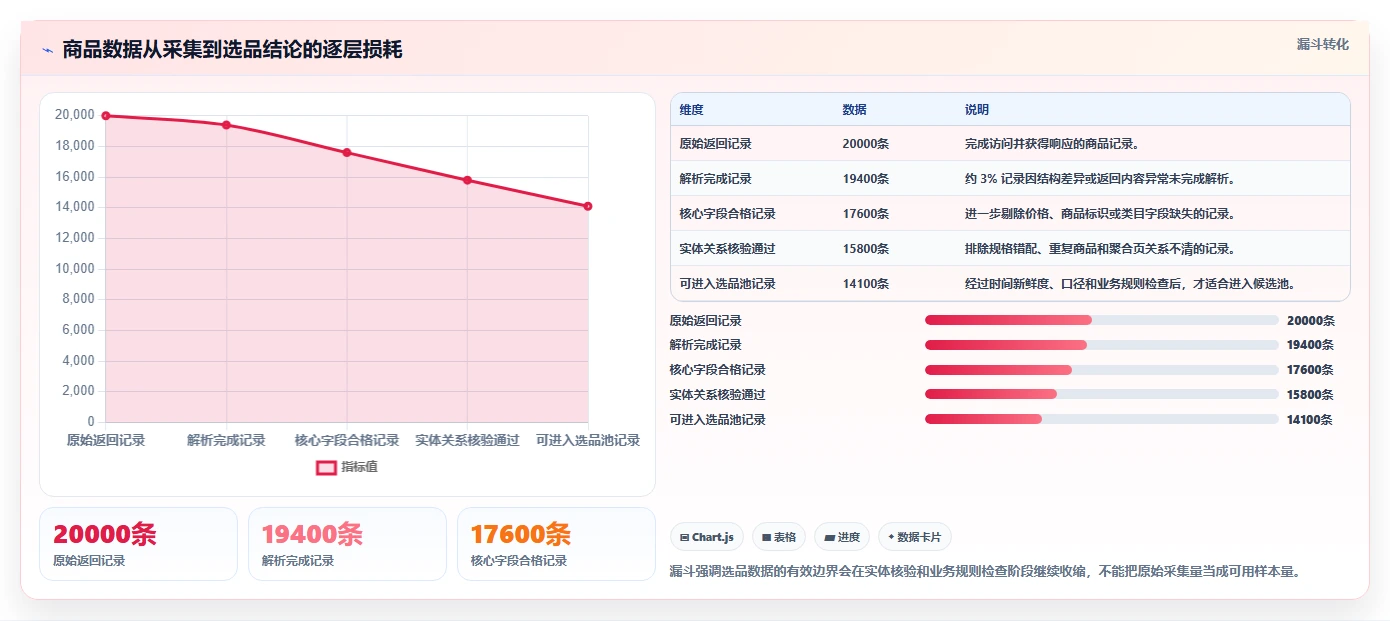Click description starting 排除规格错配
The height and width of the screenshot is (621, 1390).
(x=1101, y=249)
